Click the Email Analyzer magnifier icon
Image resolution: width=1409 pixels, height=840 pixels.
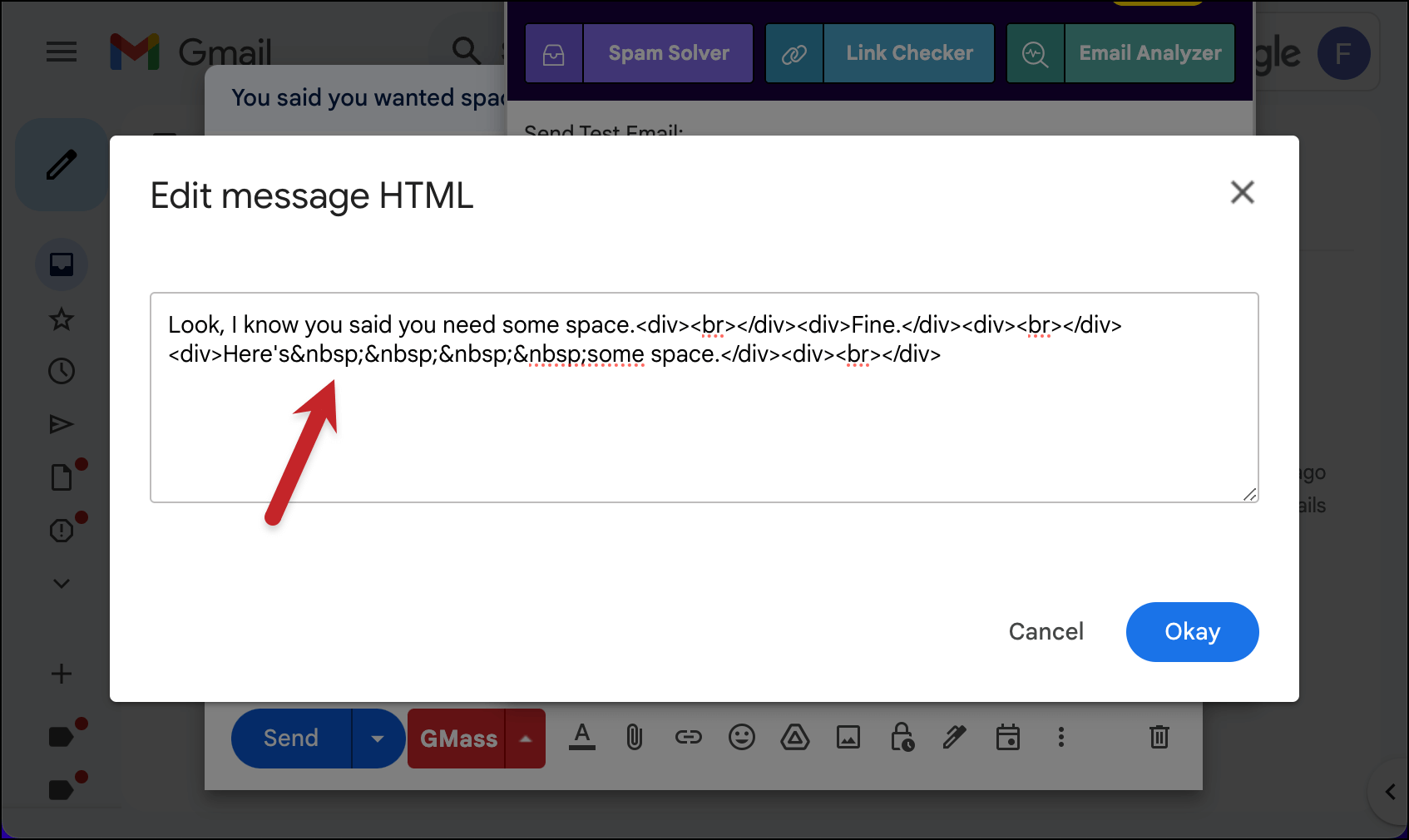[1035, 53]
